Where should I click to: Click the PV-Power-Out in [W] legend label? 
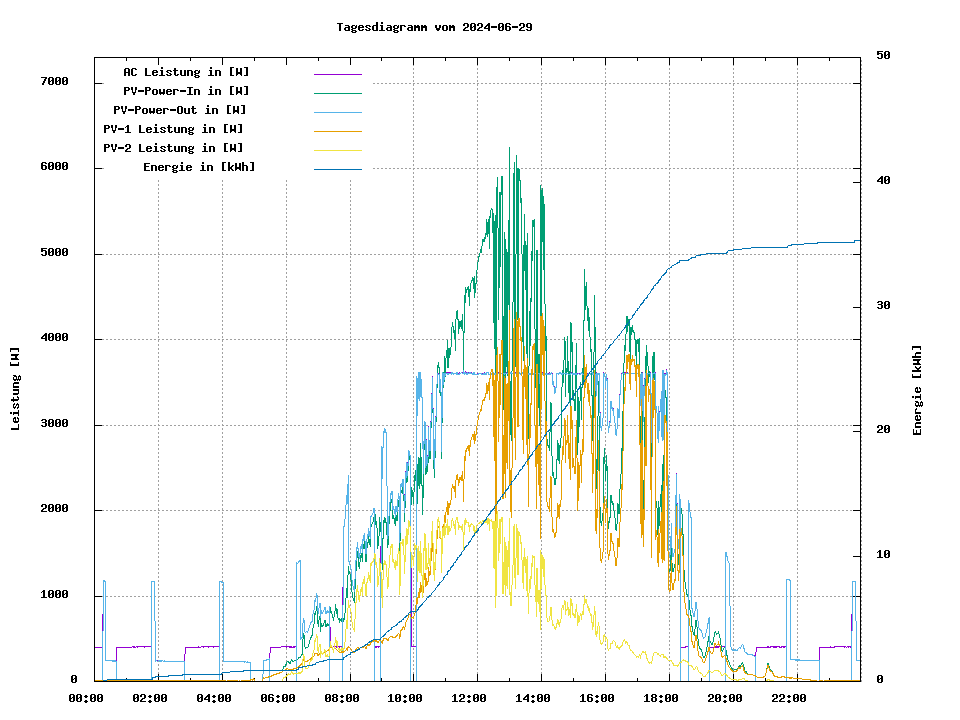coord(180,110)
